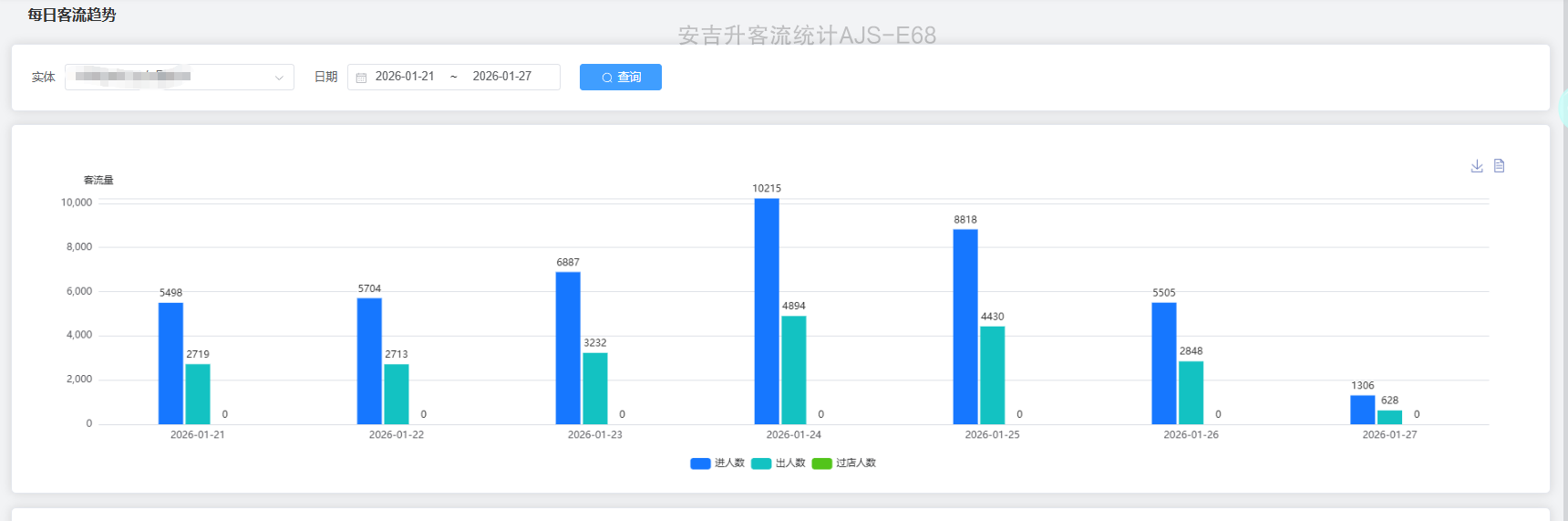This screenshot has width=1568, height=521.
Task: Download the chart as an image
Action: [1477, 166]
